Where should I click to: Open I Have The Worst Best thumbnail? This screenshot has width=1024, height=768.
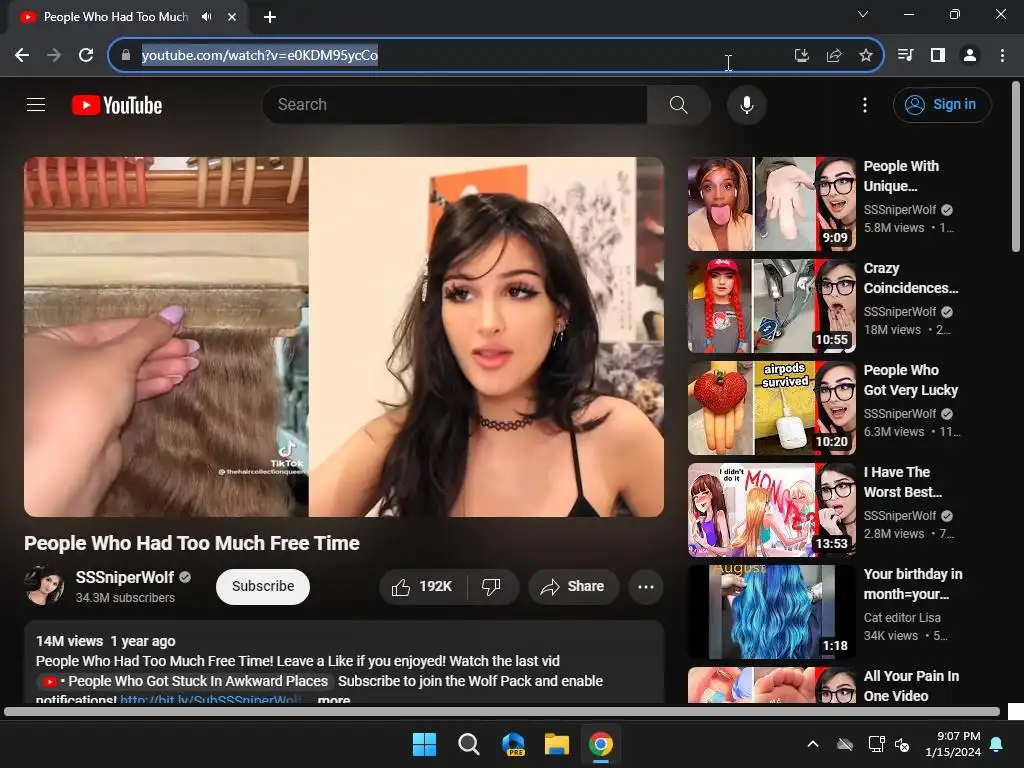click(x=771, y=509)
